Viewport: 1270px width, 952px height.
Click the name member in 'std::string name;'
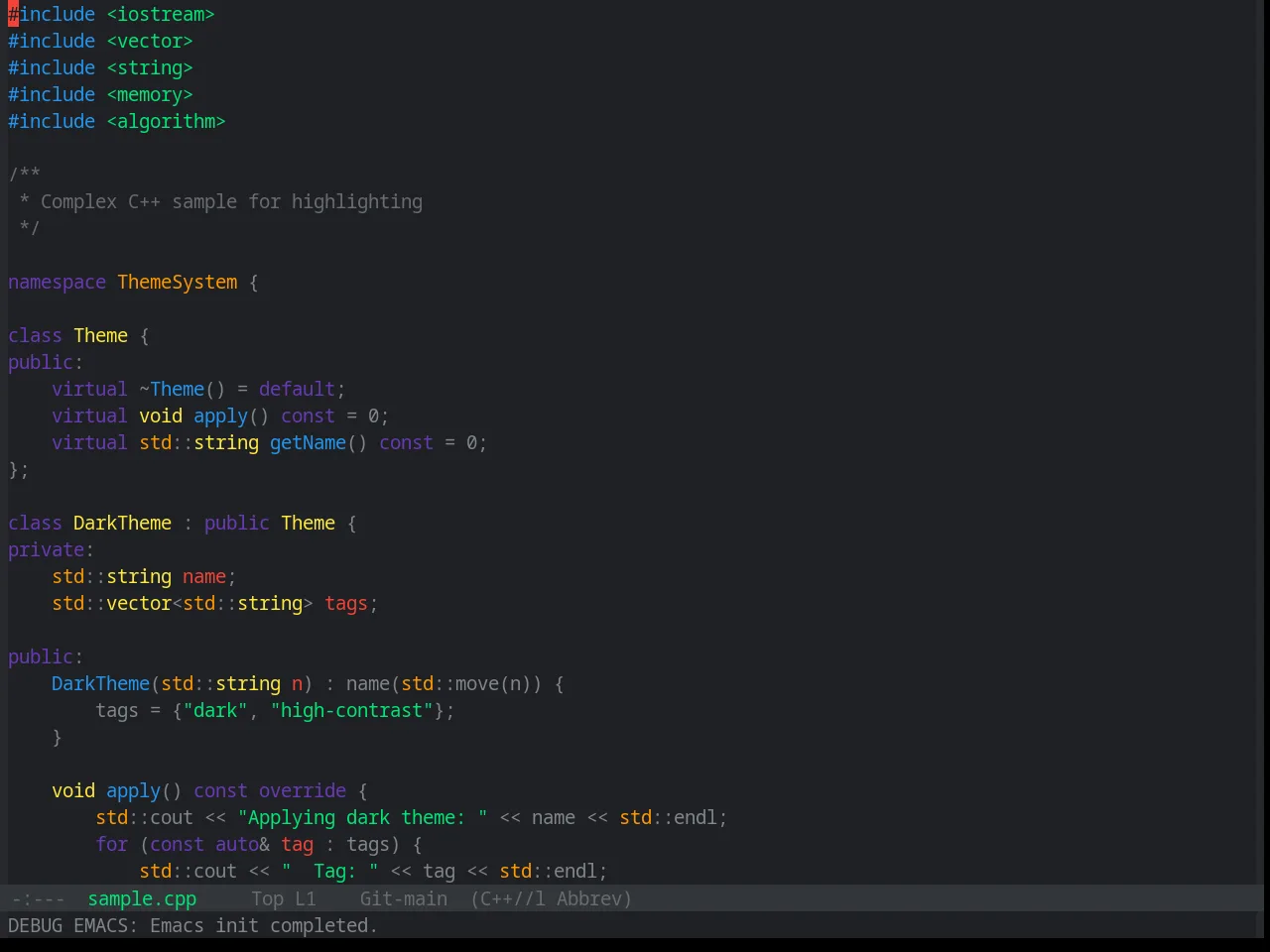(x=204, y=576)
